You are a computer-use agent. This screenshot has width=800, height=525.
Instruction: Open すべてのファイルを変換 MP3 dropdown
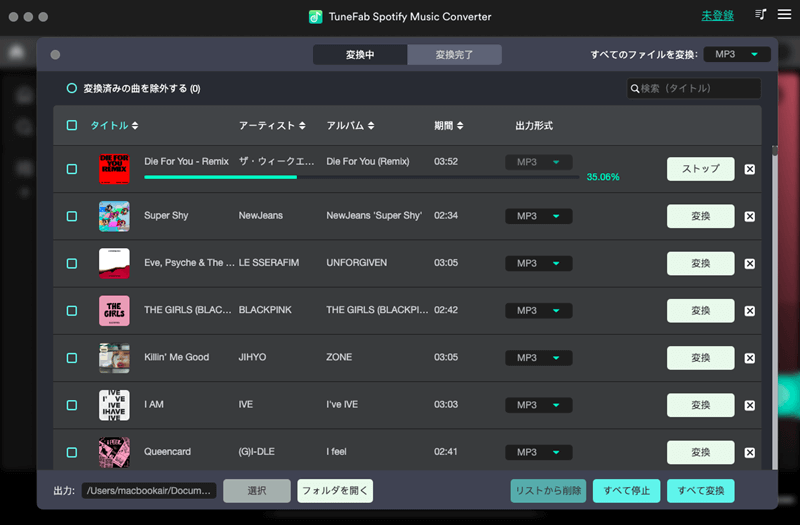pyautogui.click(x=737, y=54)
